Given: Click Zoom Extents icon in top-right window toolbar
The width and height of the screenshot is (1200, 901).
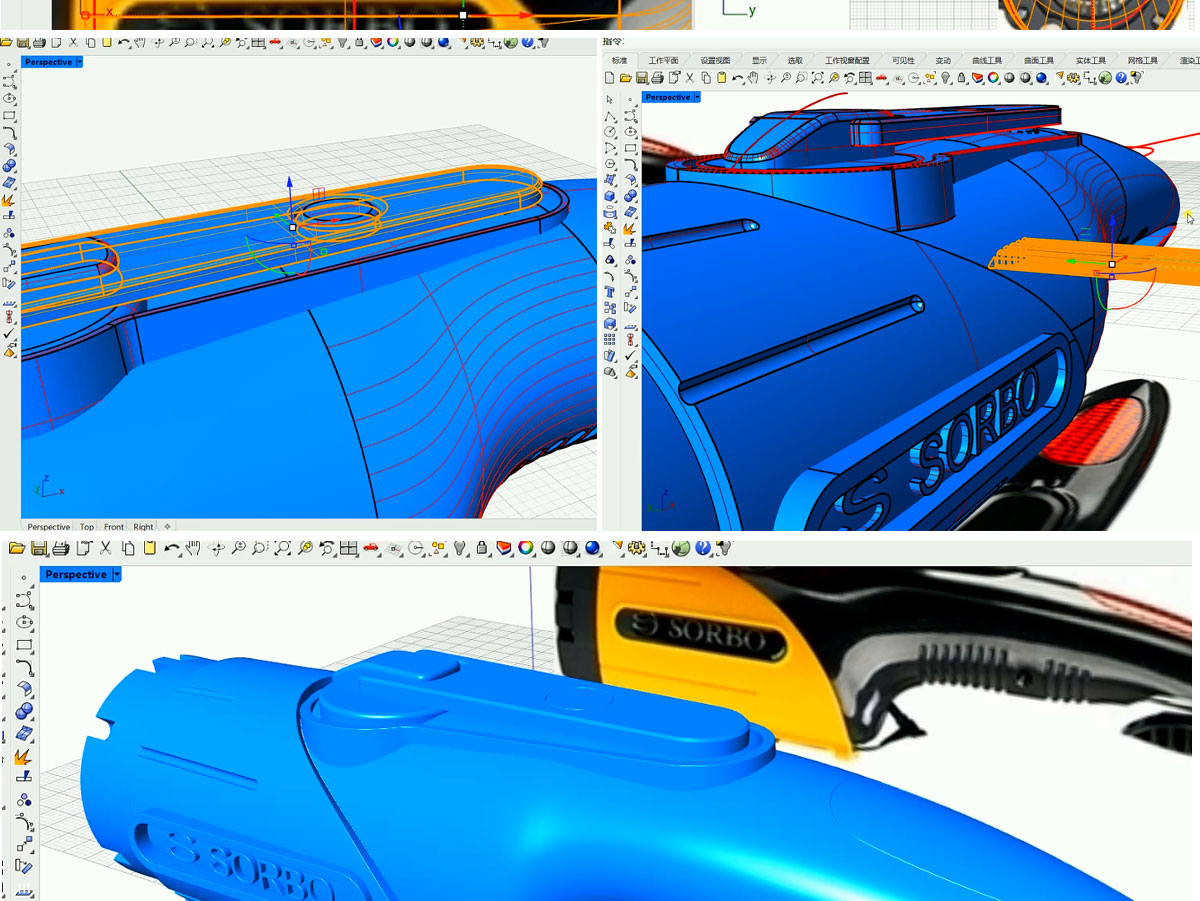Looking at the screenshot, I should coord(817,77).
